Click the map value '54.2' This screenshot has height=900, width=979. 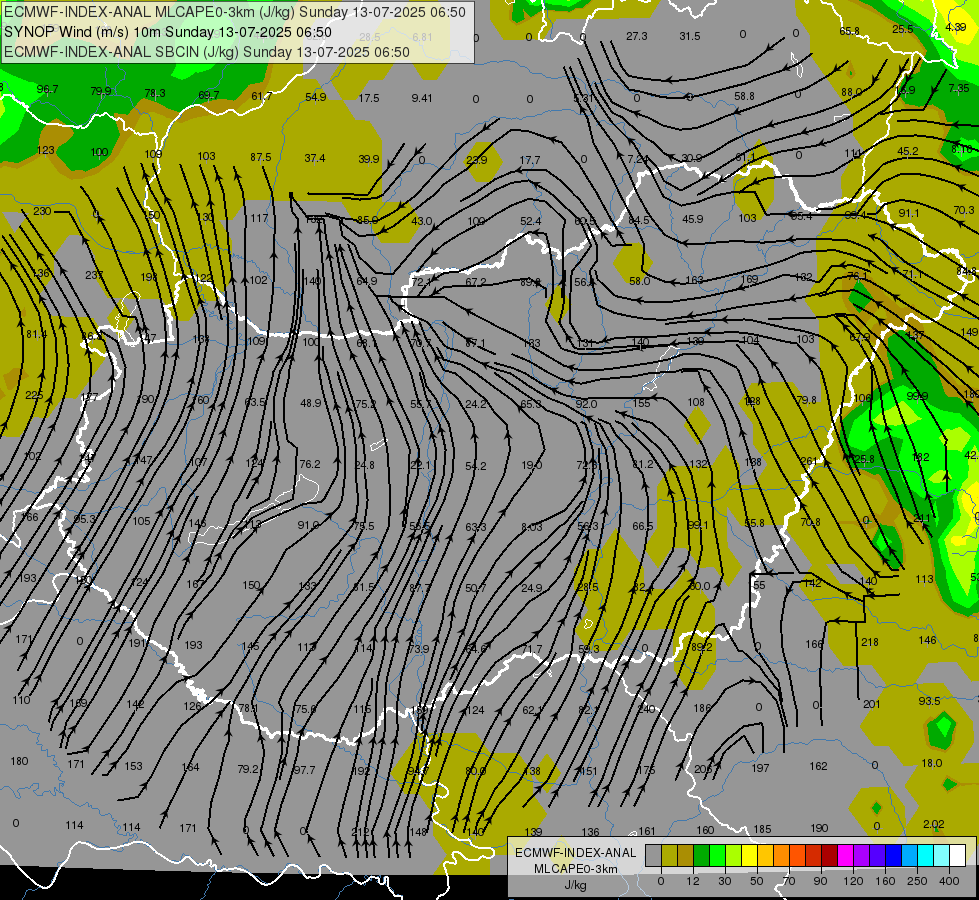click(x=476, y=465)
